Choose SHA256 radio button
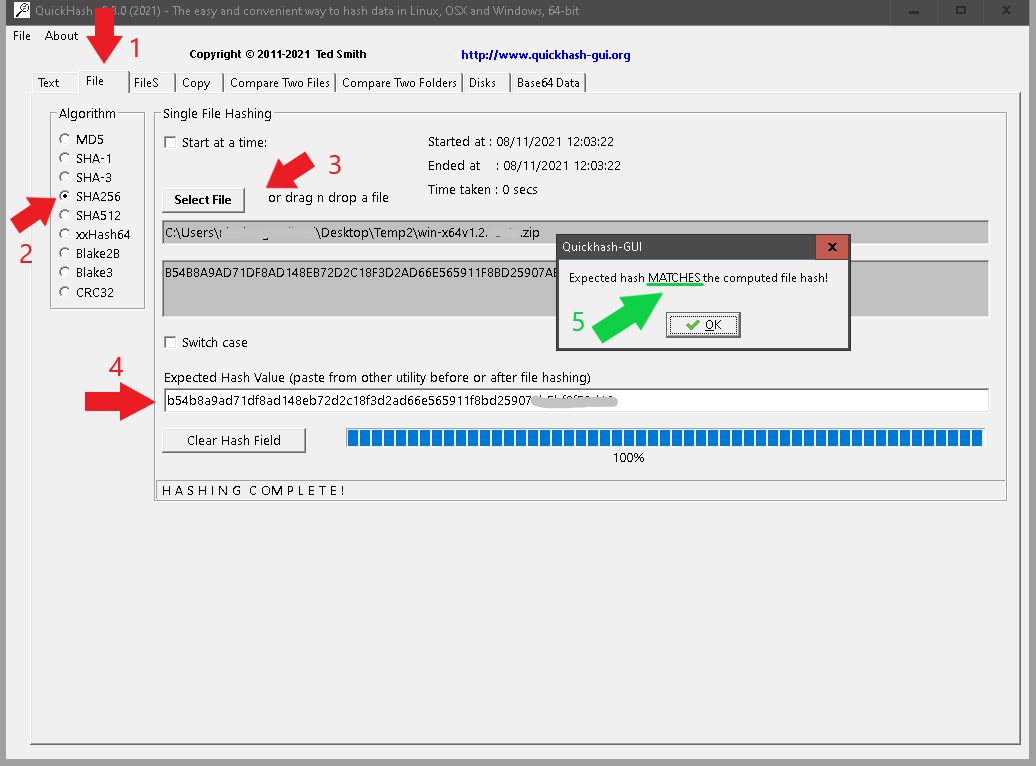1036x766 pixels. [x=64, y=196]
